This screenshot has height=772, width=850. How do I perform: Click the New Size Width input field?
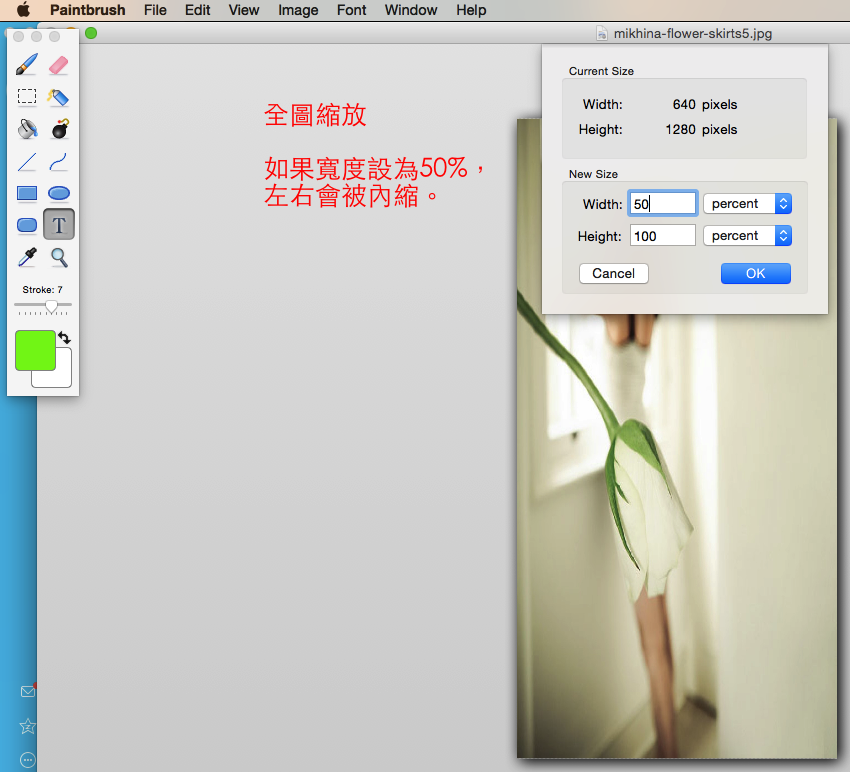tap(662, 204)
